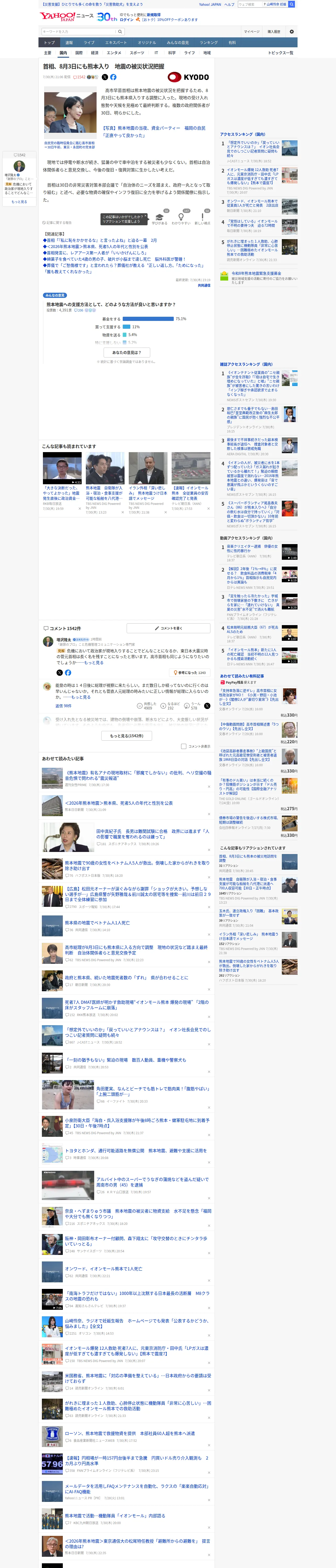This screenshot has height=1568, width=336.
Task: Open the みんなの意見 poll badge
Action: coord(55,295)
